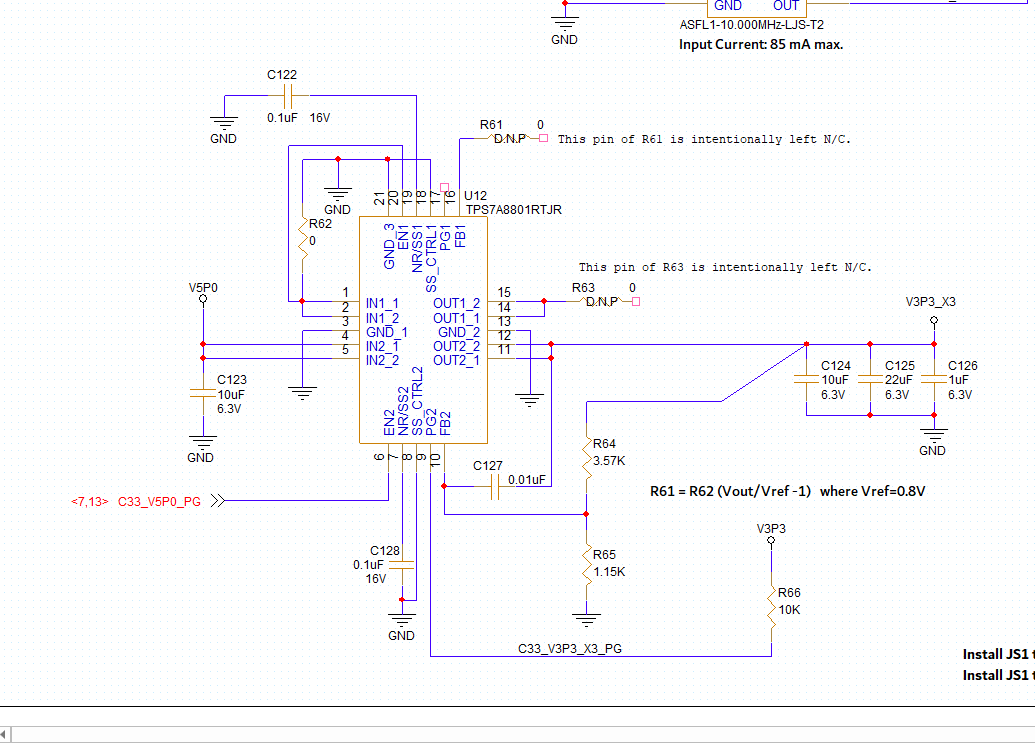Select the R64 value 3.57K

pos(609,461)
